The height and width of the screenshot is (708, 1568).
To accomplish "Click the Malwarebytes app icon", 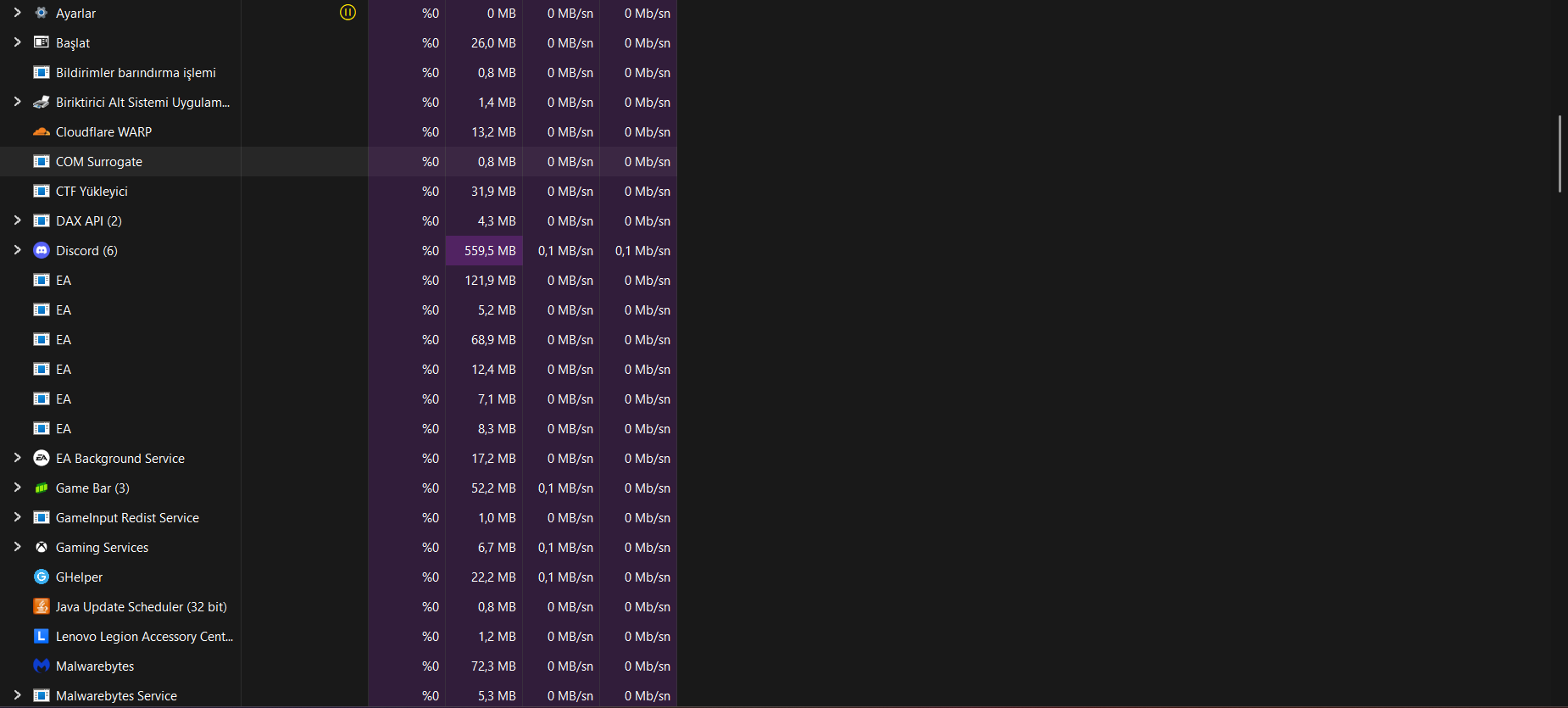I will [x=41, y=666].
